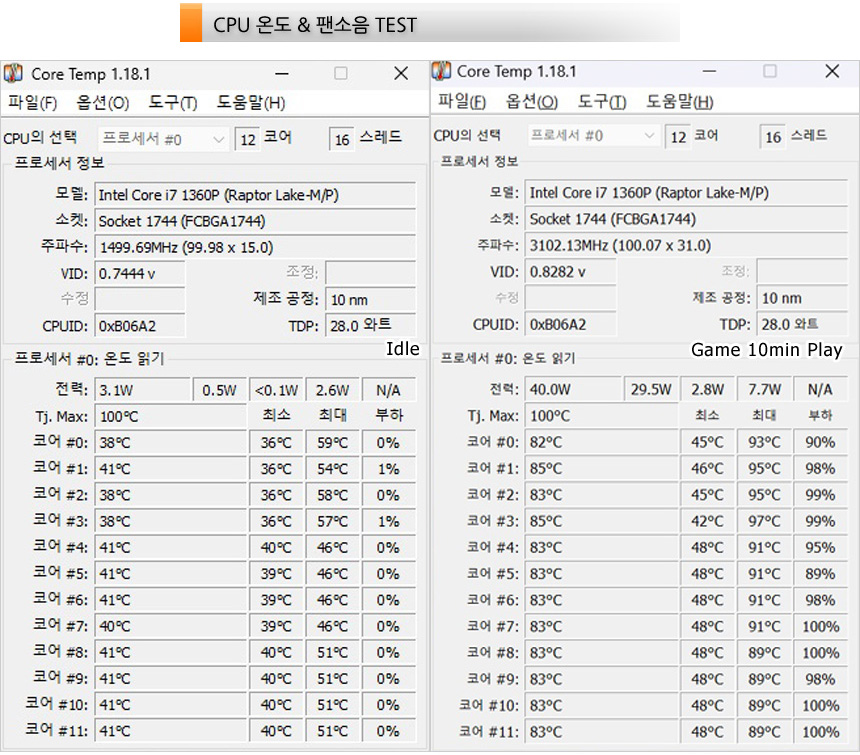Screen dimensions: 860x755
Task: Click 코어 #10 label in right window
Action: (488, 705)
